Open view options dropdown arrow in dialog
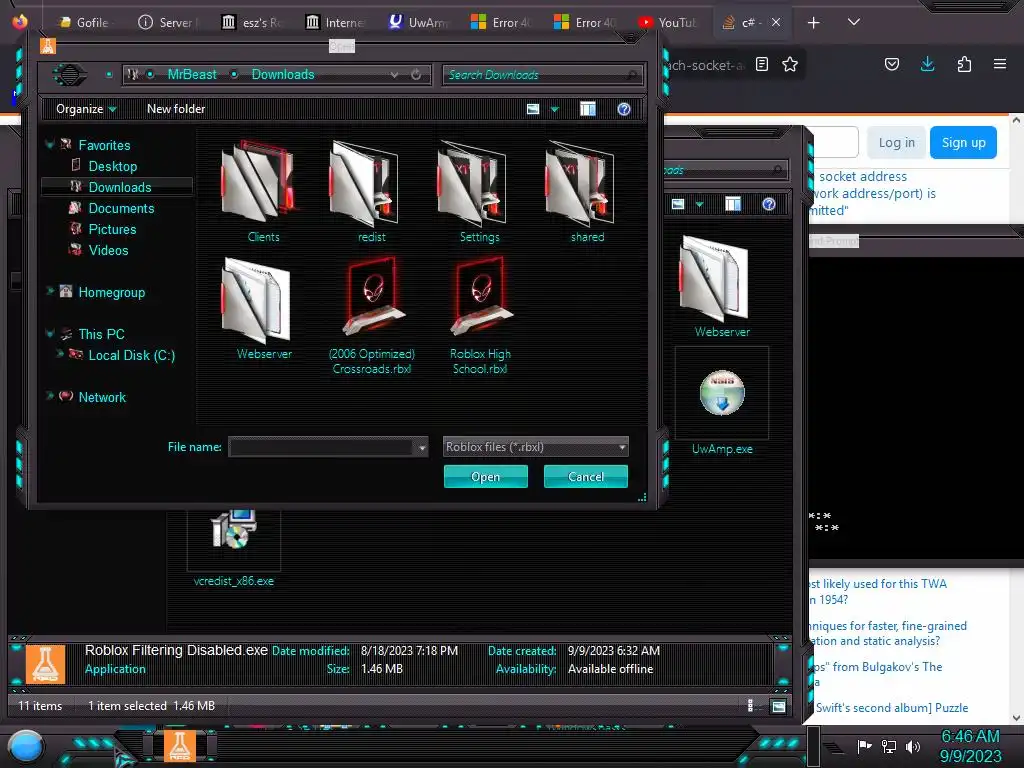 pyautogui.click(x=554, y=109)
